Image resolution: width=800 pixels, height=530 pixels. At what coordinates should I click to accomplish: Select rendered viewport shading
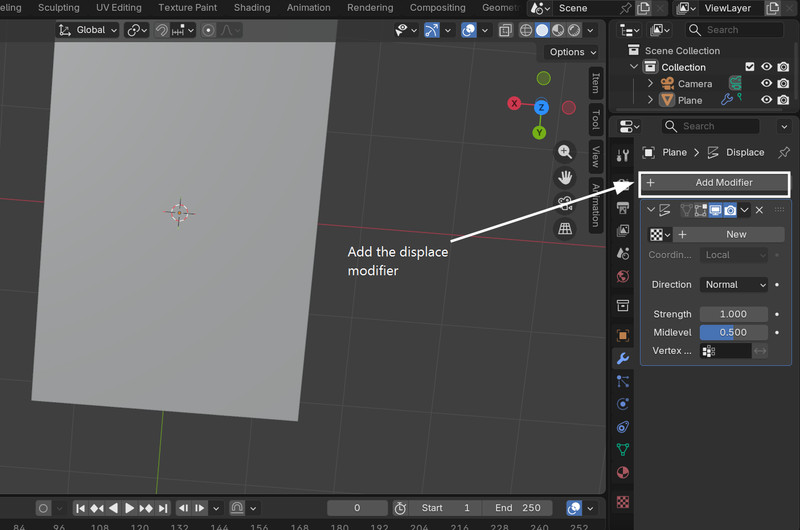coord(574,31)
